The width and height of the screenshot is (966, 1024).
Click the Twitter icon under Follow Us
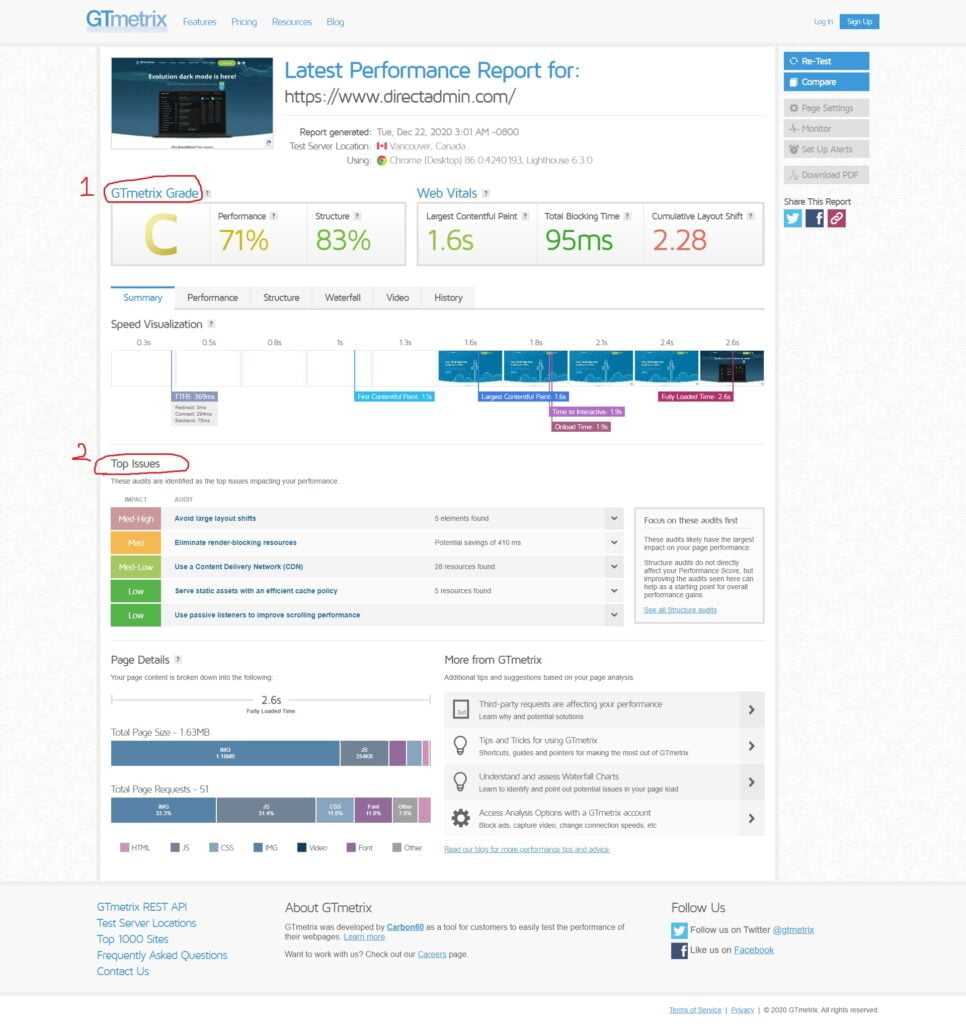point(679,930)
